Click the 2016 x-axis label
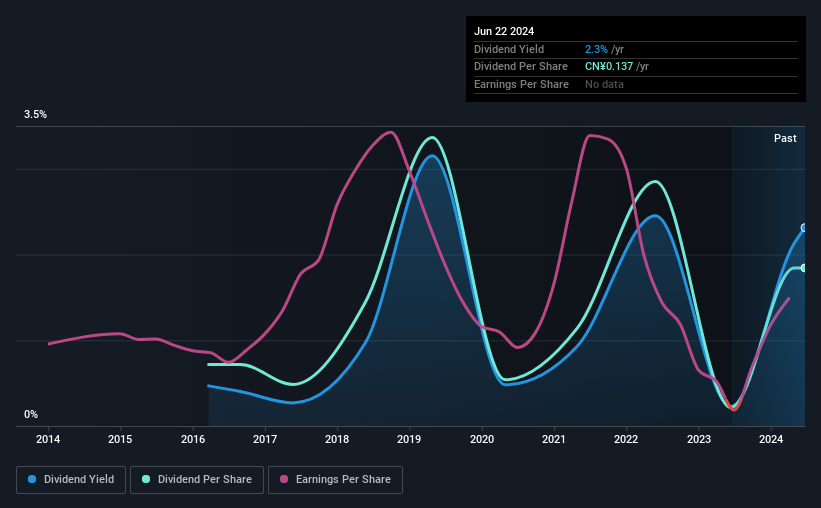 [193, 439]
